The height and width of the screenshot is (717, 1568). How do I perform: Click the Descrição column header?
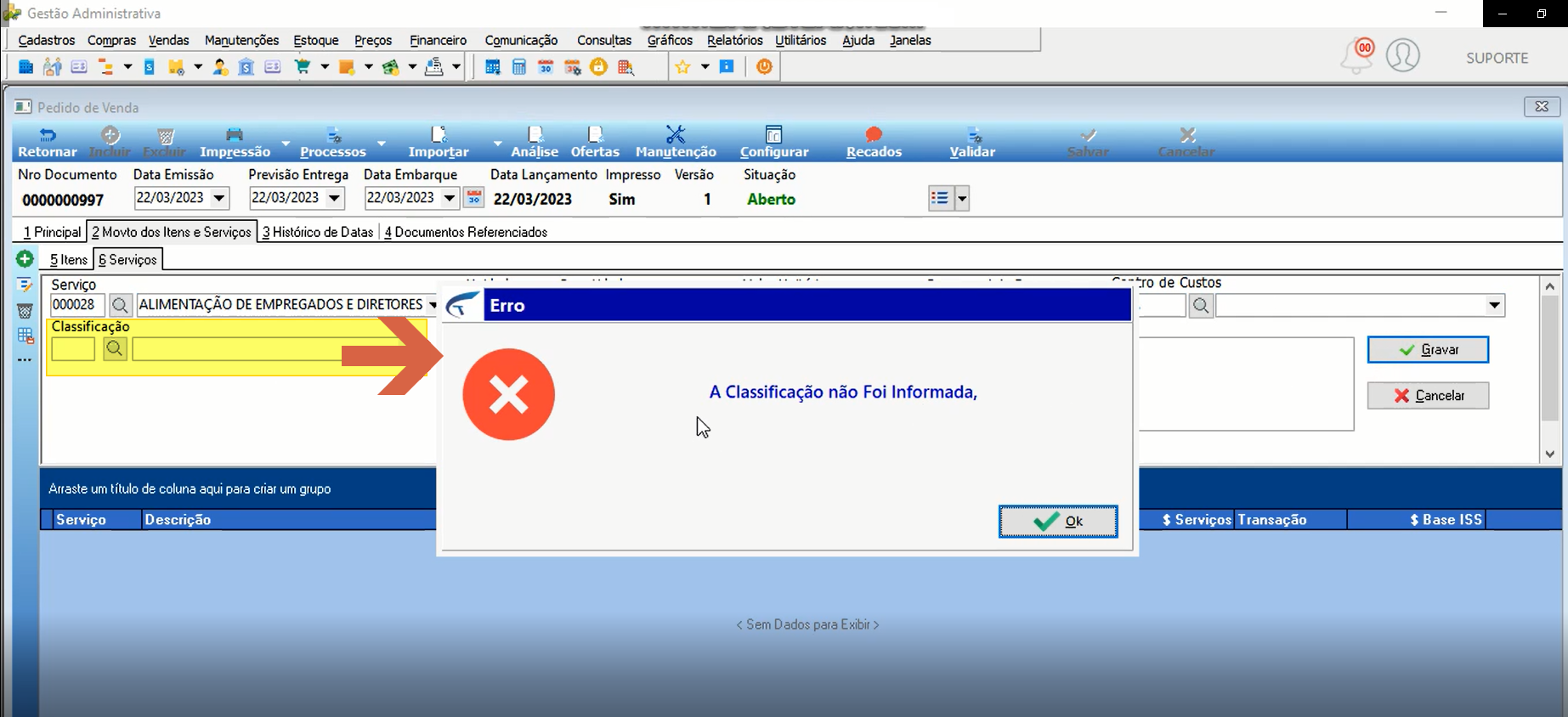pos(288,520)
